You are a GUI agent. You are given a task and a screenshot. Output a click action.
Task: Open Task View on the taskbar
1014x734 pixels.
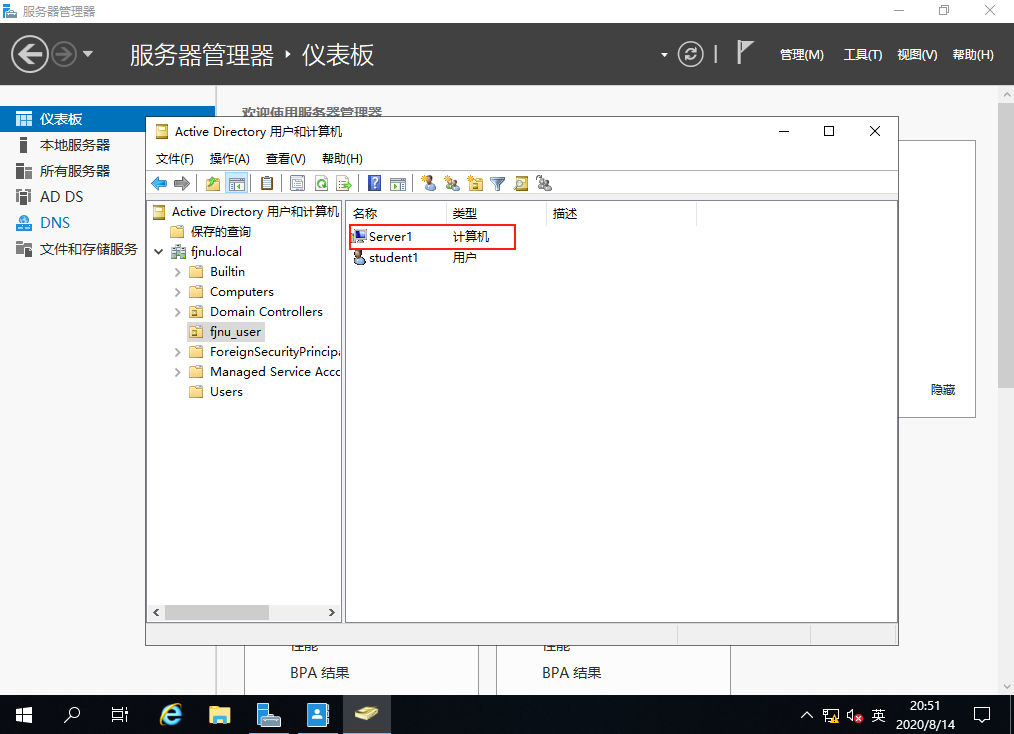pos(120,715)
